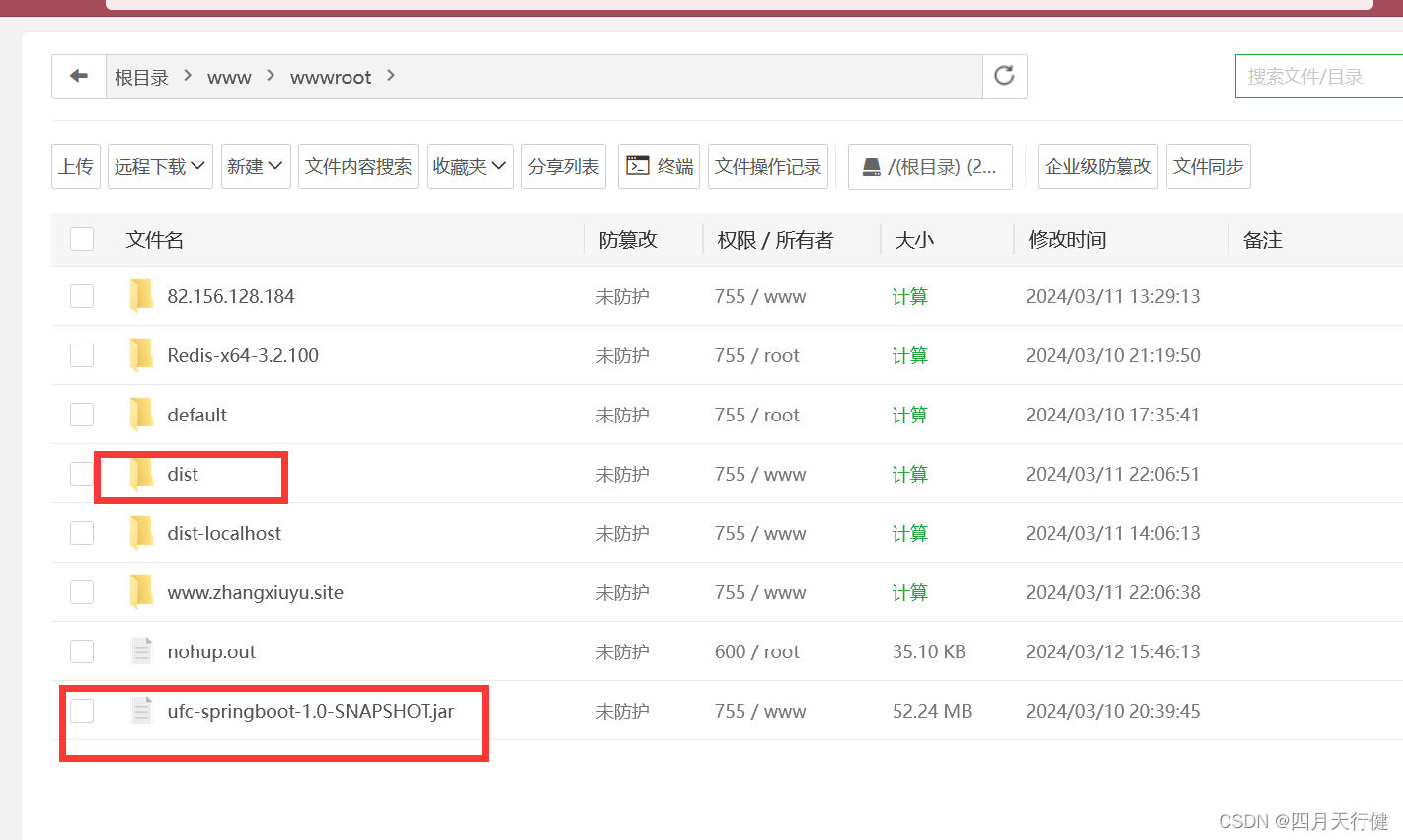Click the 搜索文件/目录 search field

coord(1319,76)
